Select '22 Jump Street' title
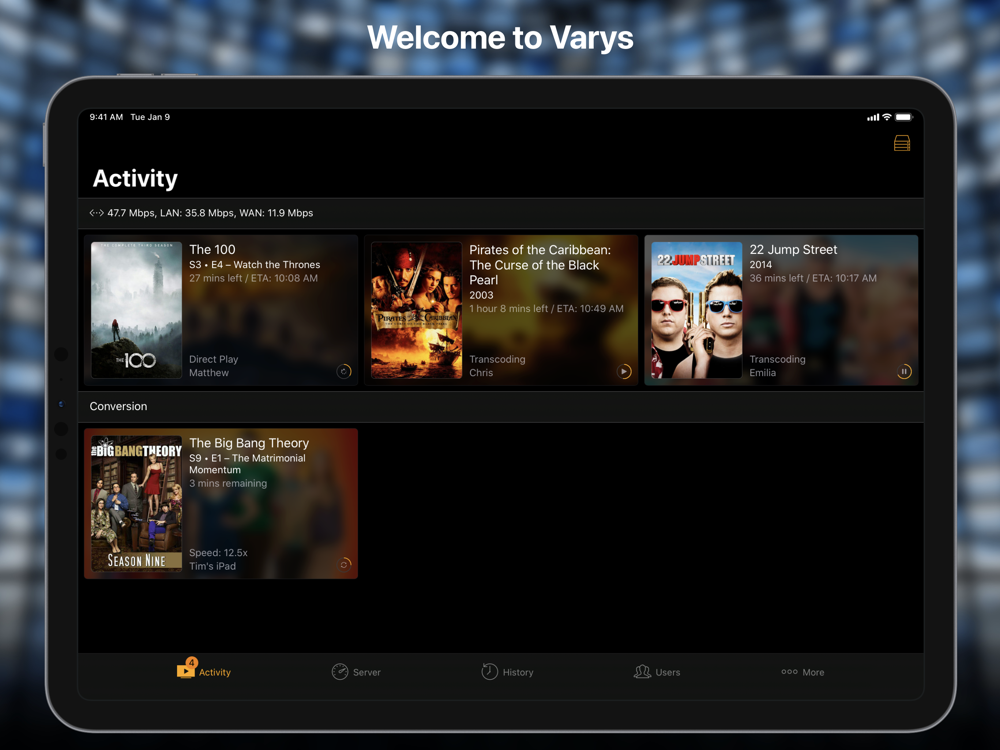 793,249
